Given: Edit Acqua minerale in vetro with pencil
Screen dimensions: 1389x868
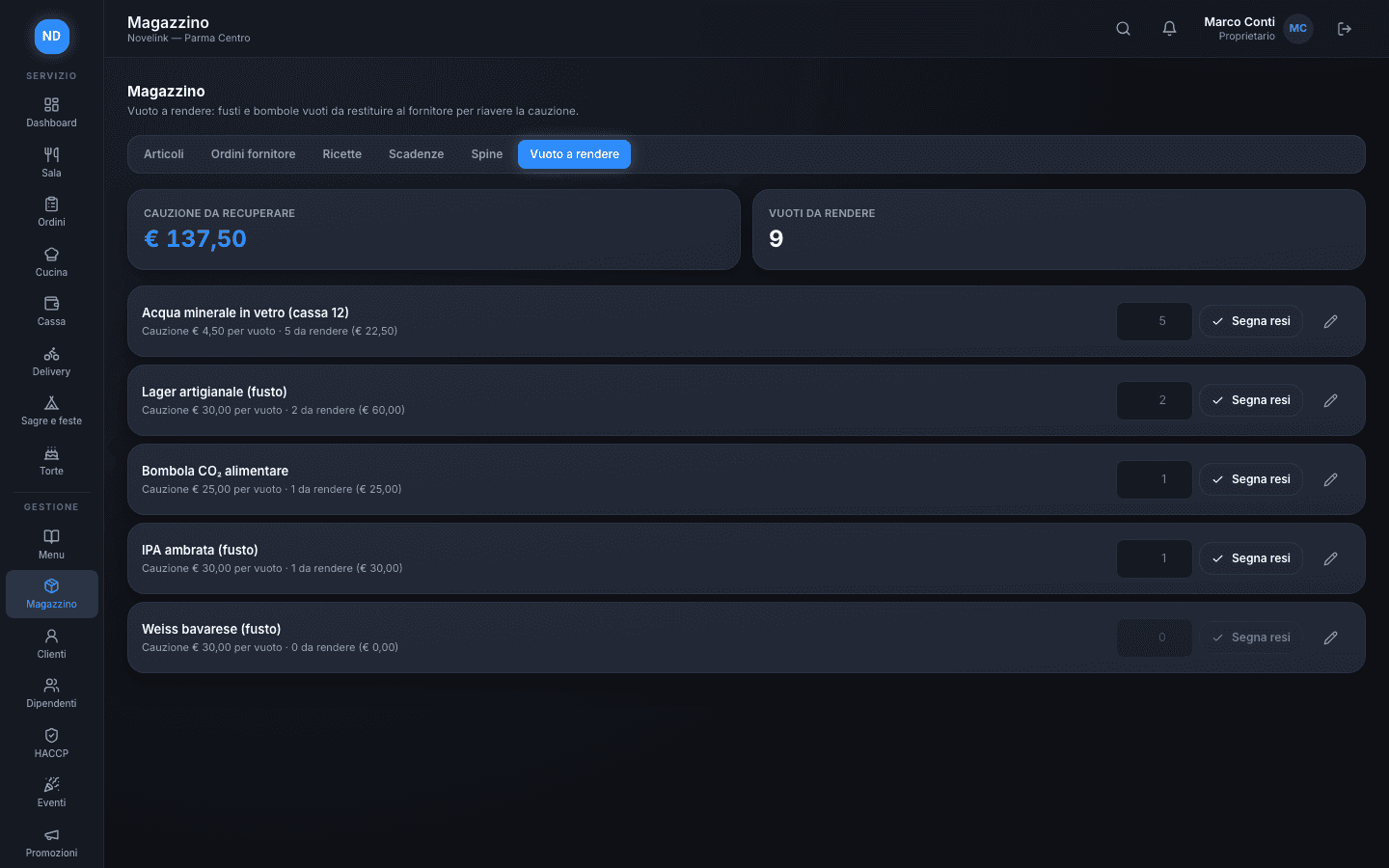Looking at the screenshot, I should pyautogui.click(x=1330, y=321).
